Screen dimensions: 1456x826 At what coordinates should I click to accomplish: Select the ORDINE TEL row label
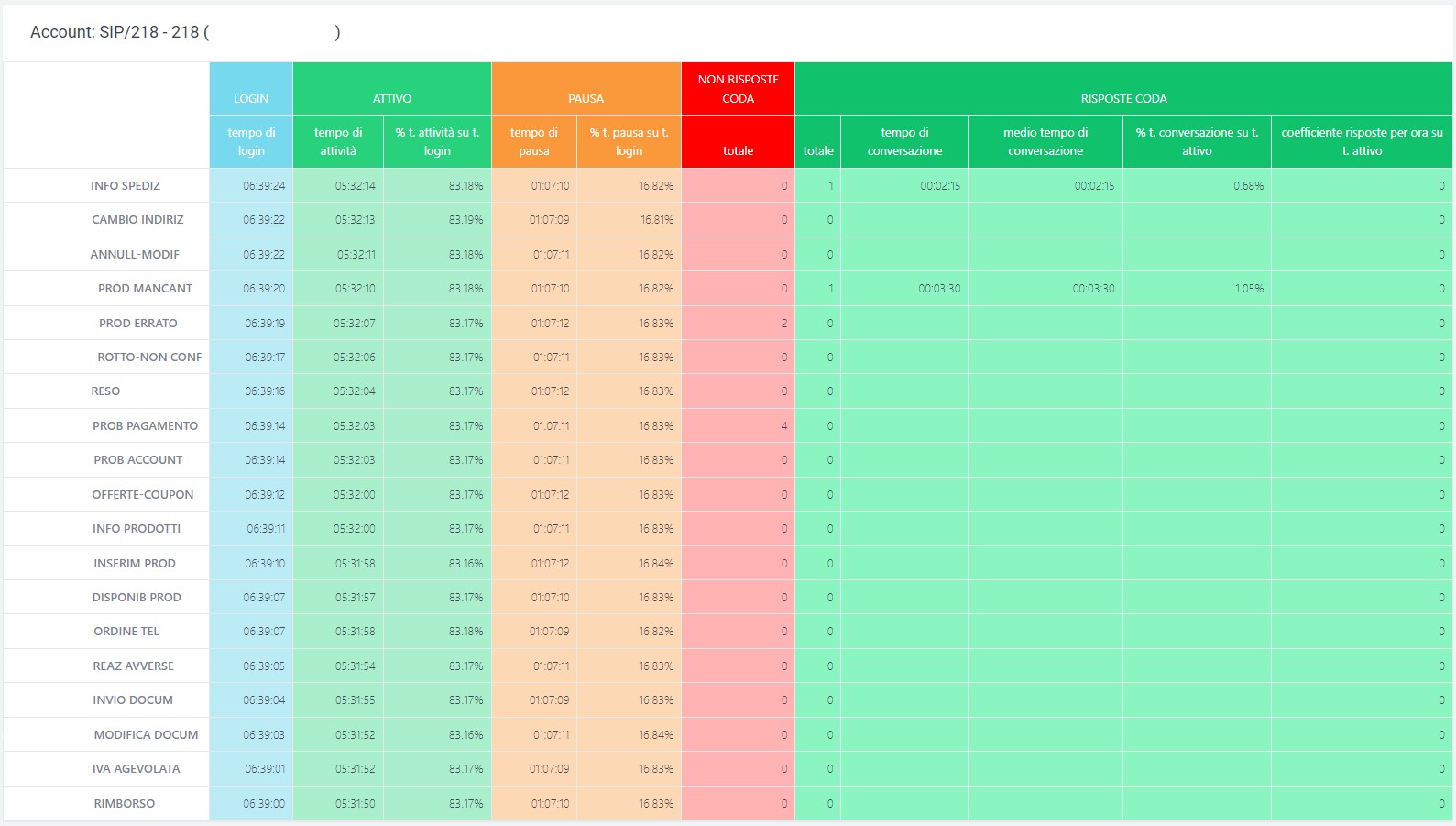126,631
